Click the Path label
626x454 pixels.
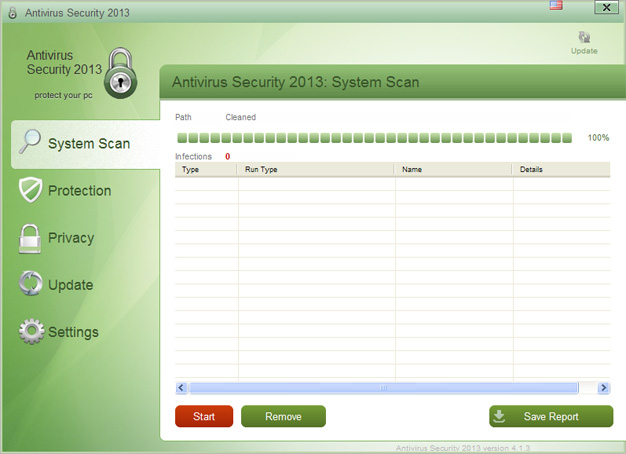point(183,117)
